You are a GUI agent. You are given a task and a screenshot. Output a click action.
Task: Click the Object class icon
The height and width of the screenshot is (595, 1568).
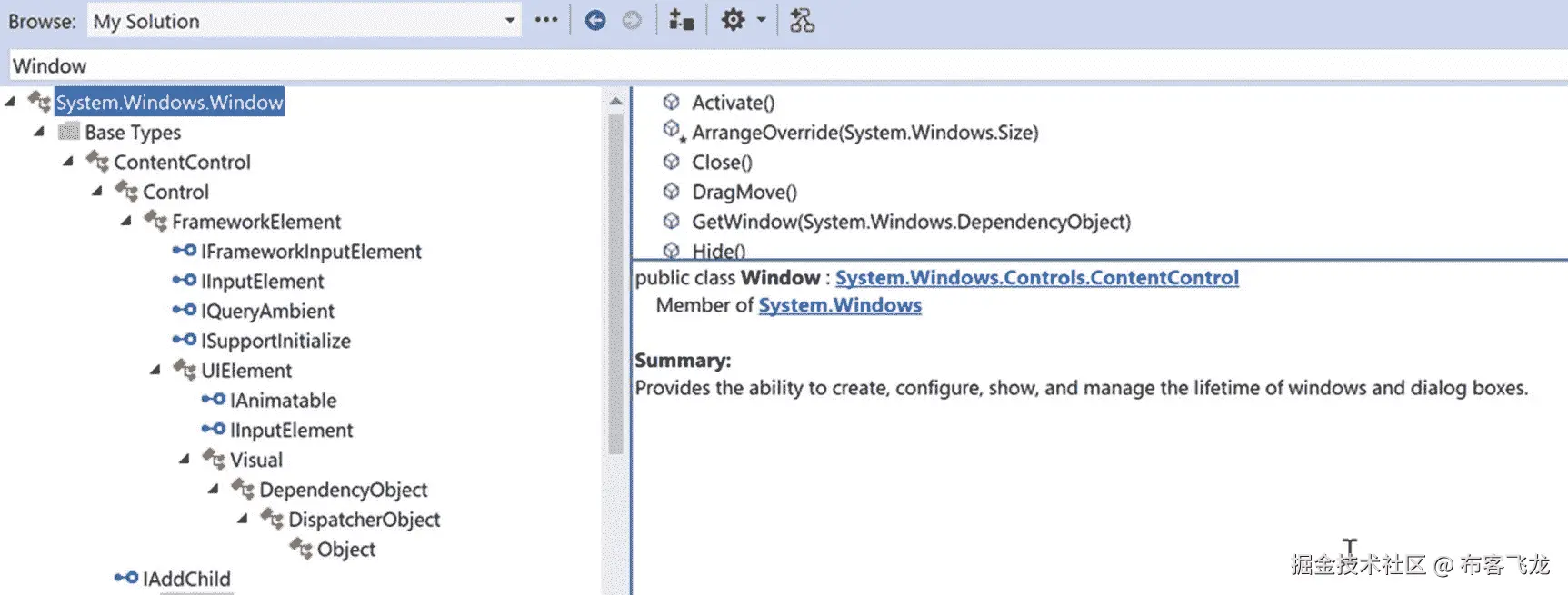point(302,549)
